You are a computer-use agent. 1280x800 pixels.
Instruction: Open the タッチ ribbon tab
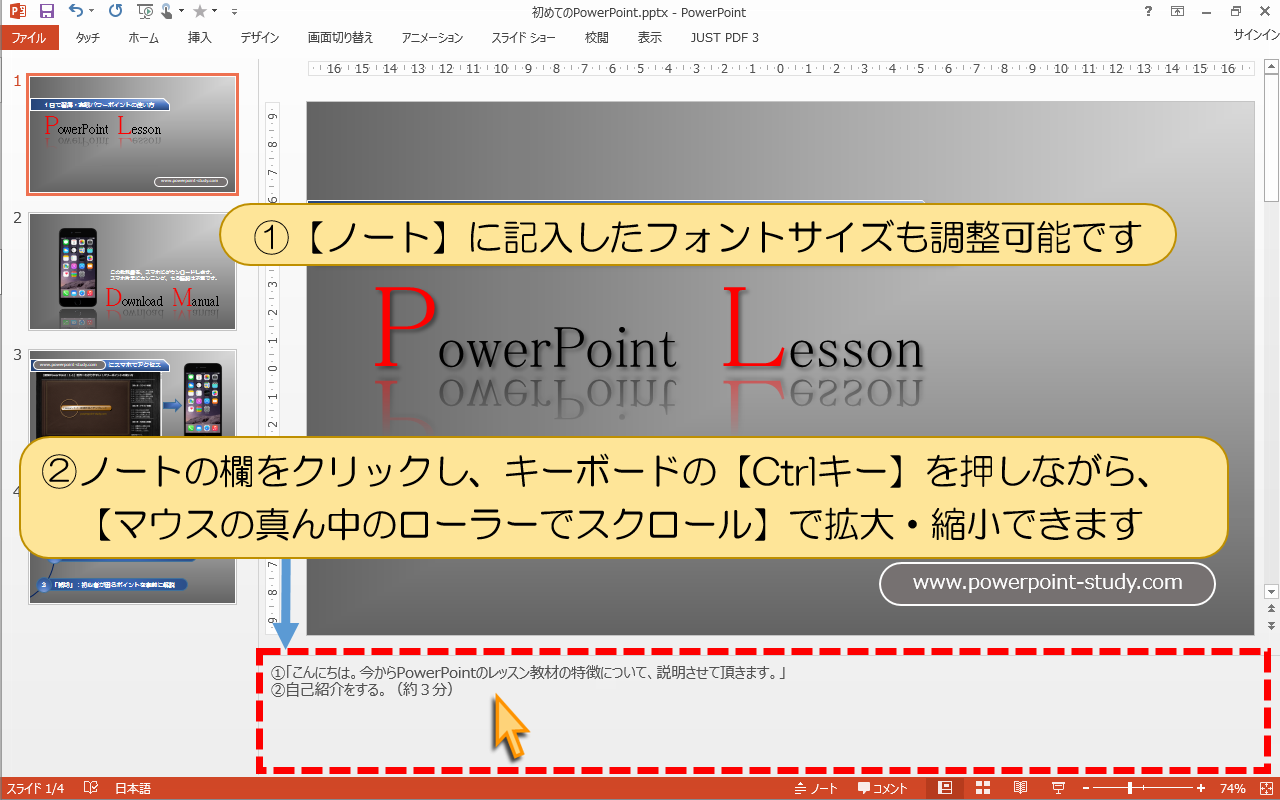pyautogui.click(x=87, y=37)
